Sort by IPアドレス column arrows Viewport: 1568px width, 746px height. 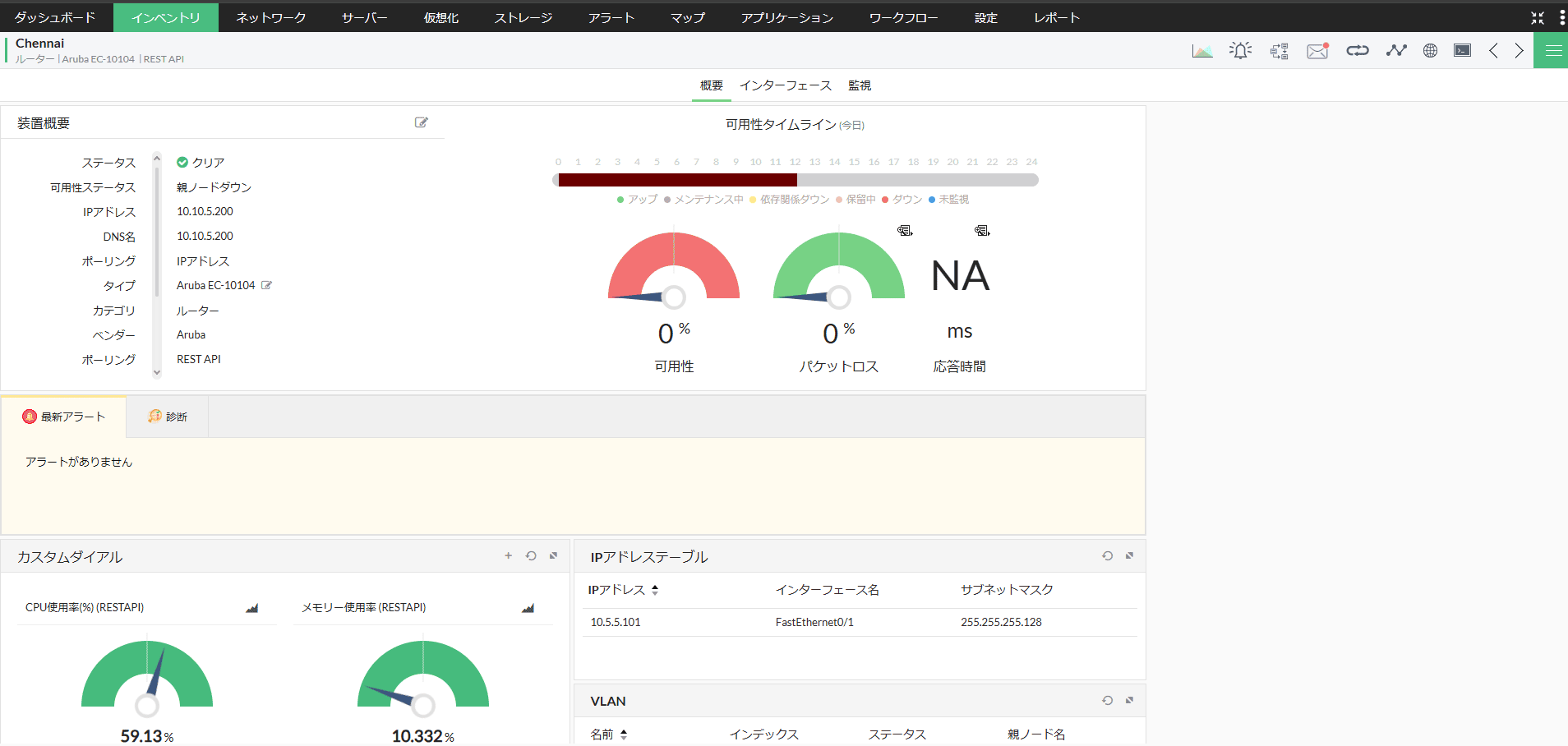point(655,590)
